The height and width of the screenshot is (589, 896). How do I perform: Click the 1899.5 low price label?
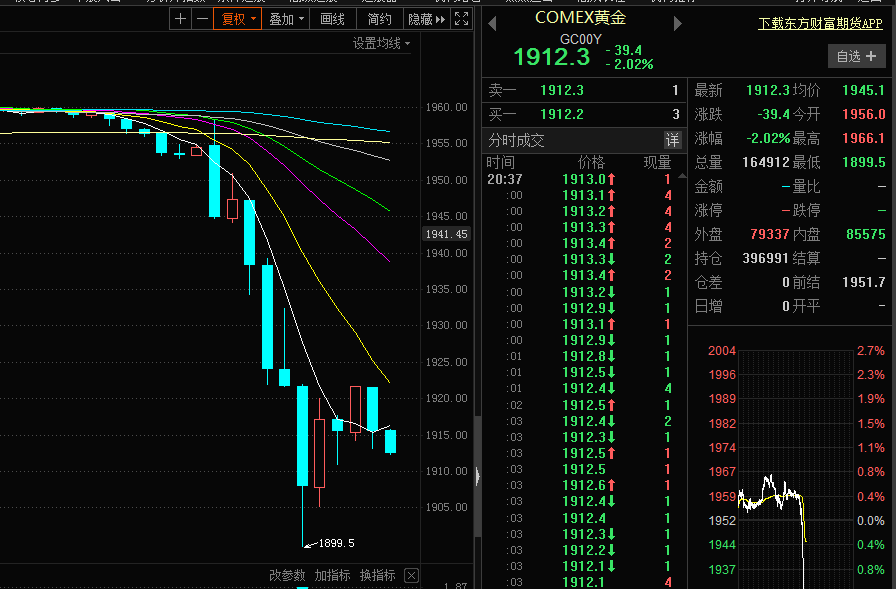(x=336, y=543)
